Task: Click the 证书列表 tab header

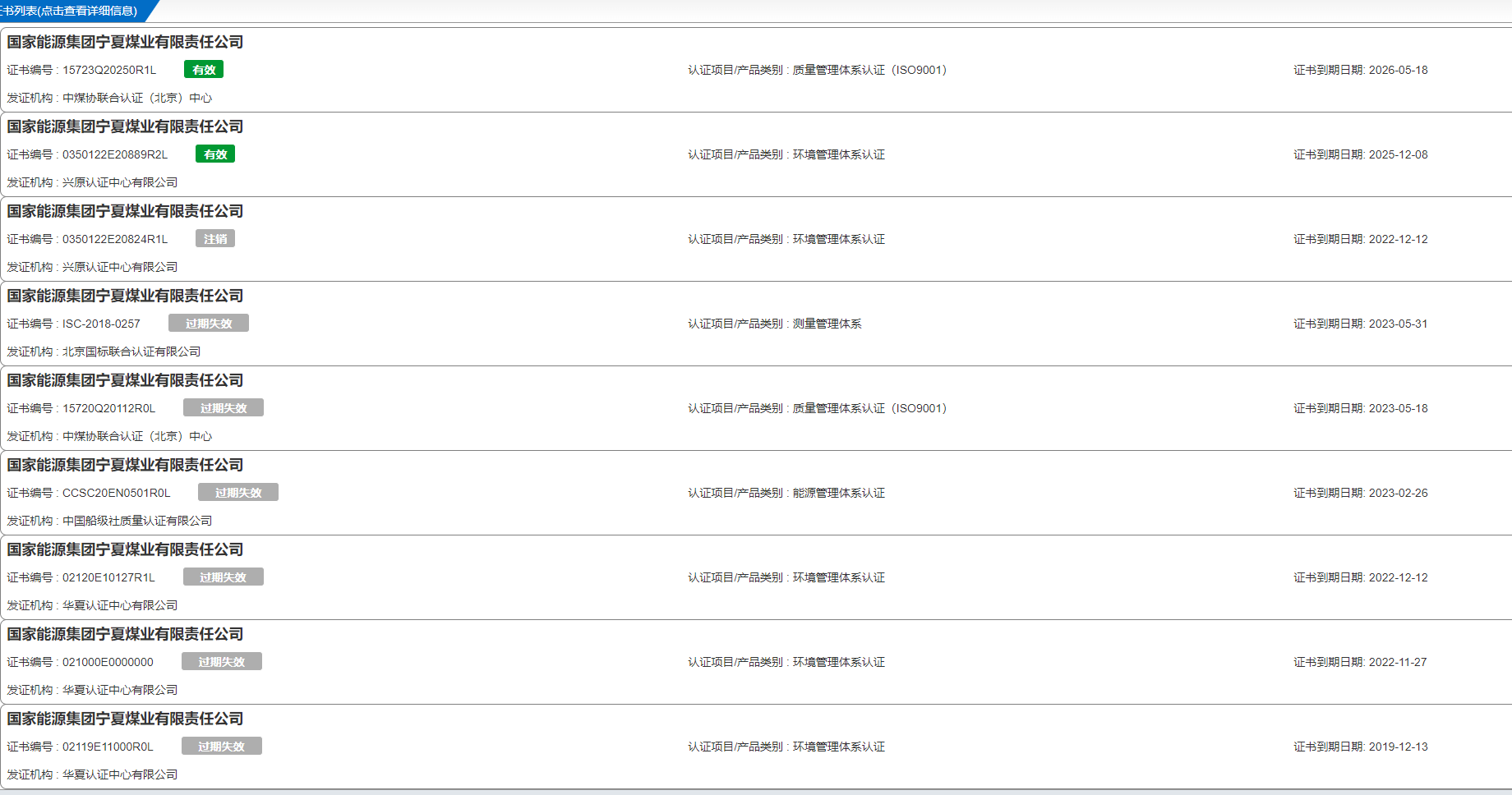Action: click(70, 11)
